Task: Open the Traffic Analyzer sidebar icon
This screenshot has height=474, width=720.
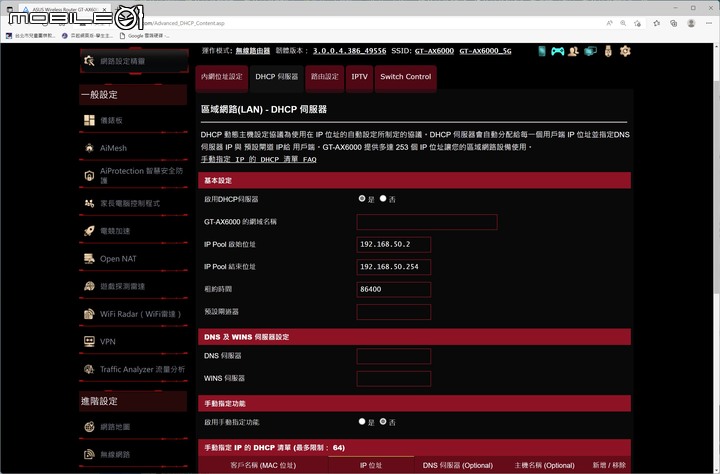Action: click(90, 369)
